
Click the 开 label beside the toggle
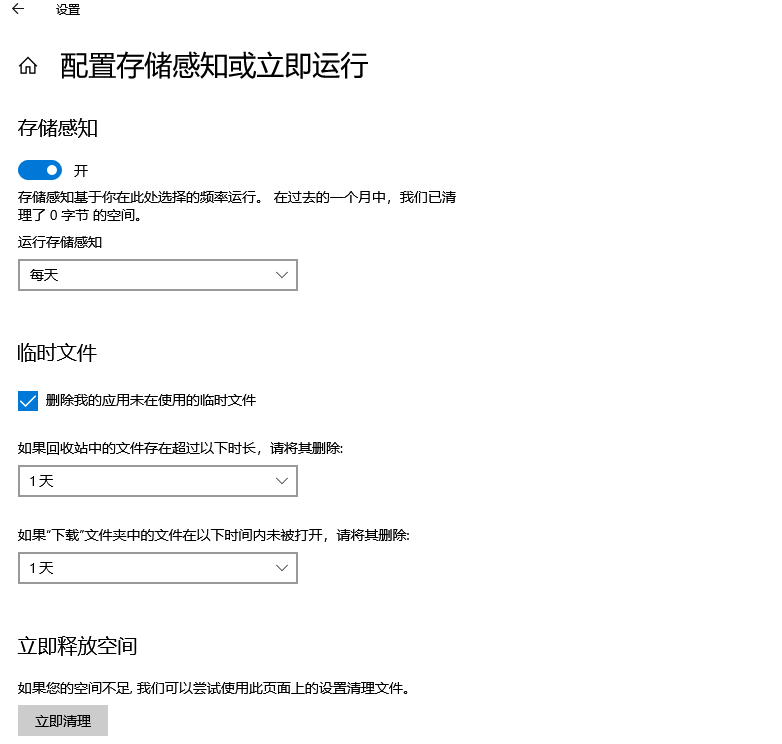81,171
